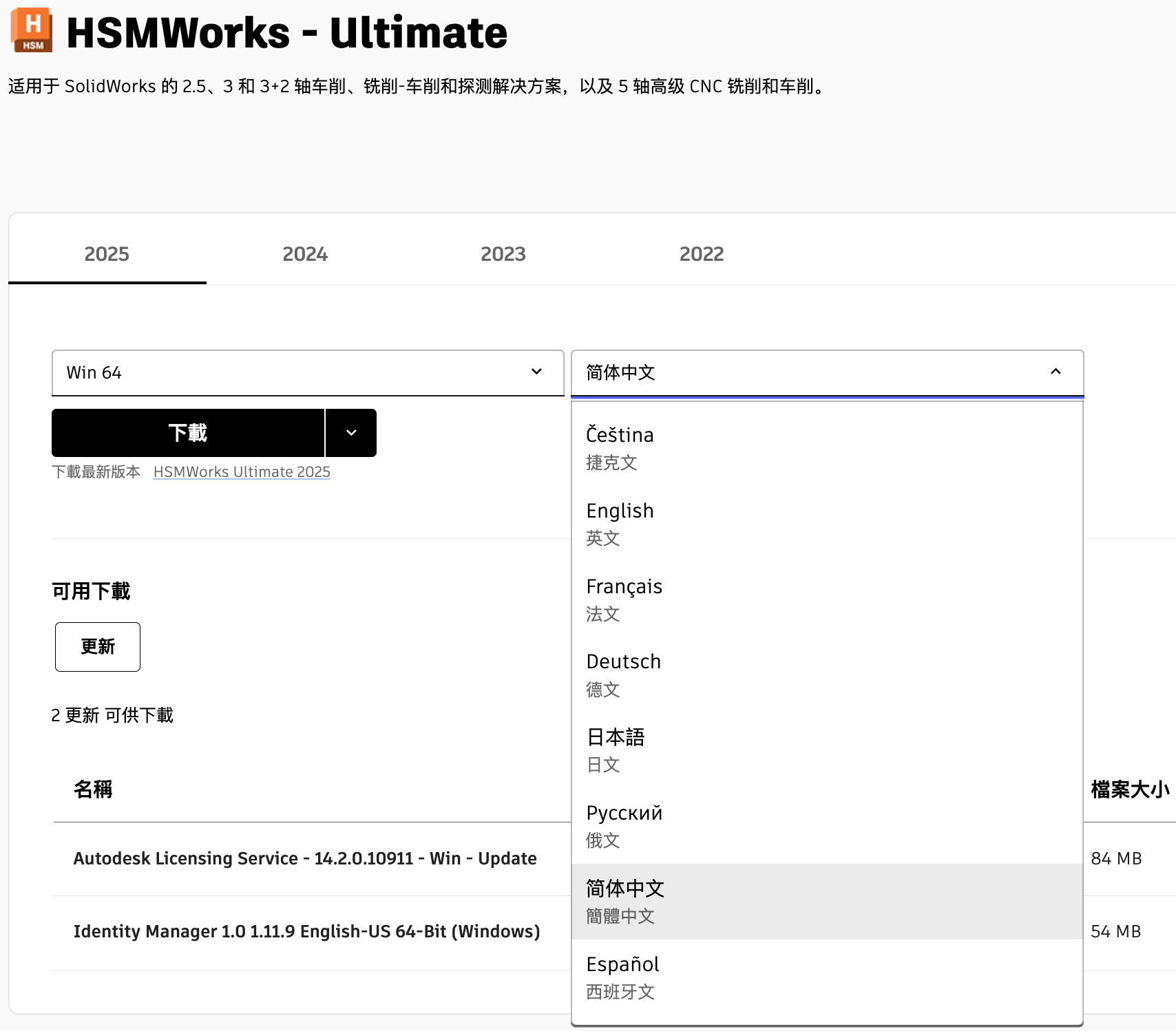1176x1031 pixels.
Task: Click the 更新 updates filter button
Action: (98, 647)
